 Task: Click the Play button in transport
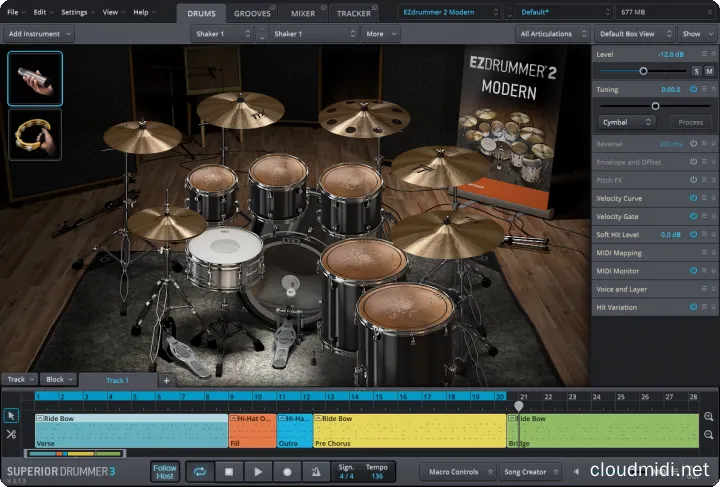tap(258, 471)
